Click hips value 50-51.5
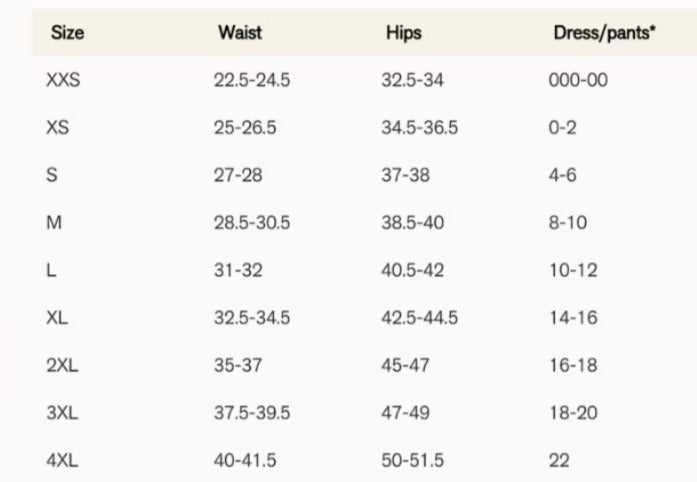This screenshot has height=482, width=697. [413, 460]
